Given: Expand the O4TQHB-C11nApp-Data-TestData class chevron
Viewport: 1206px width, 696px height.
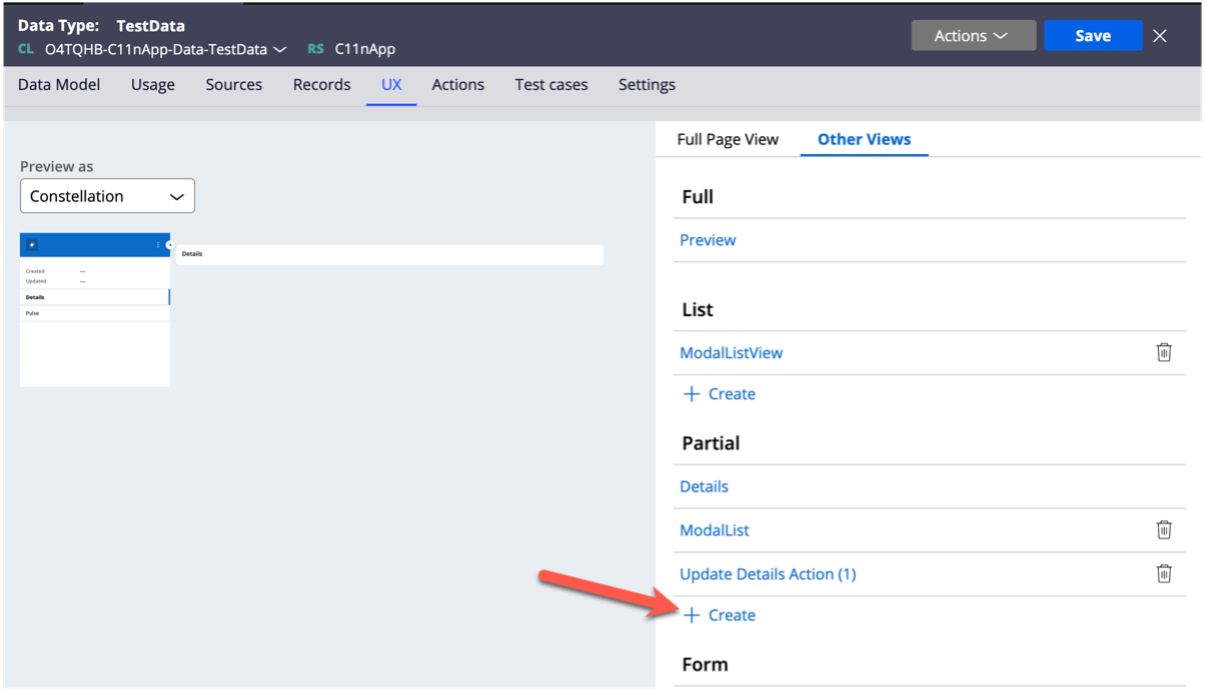Looking at the screenshot, I should tap(279, 48).
